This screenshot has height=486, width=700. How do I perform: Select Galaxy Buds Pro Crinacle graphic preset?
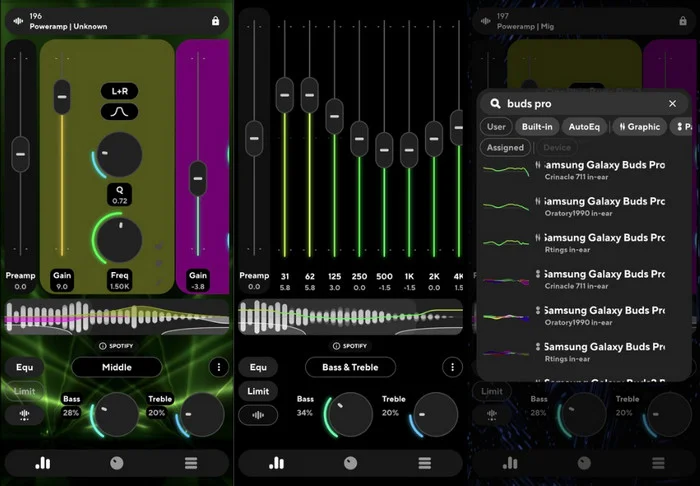(x=584, y=170)
